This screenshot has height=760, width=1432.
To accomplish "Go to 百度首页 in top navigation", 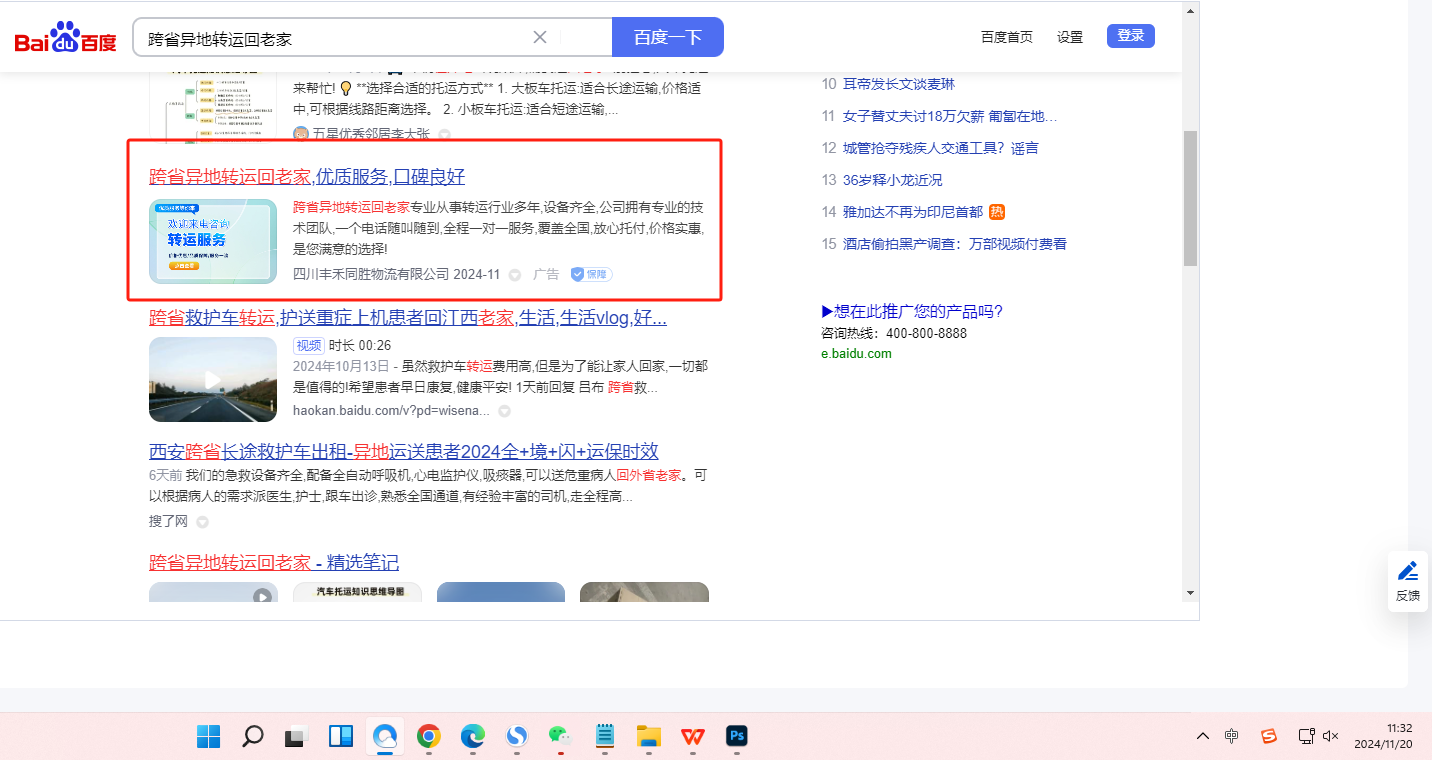I will [x=1006, y=37].
